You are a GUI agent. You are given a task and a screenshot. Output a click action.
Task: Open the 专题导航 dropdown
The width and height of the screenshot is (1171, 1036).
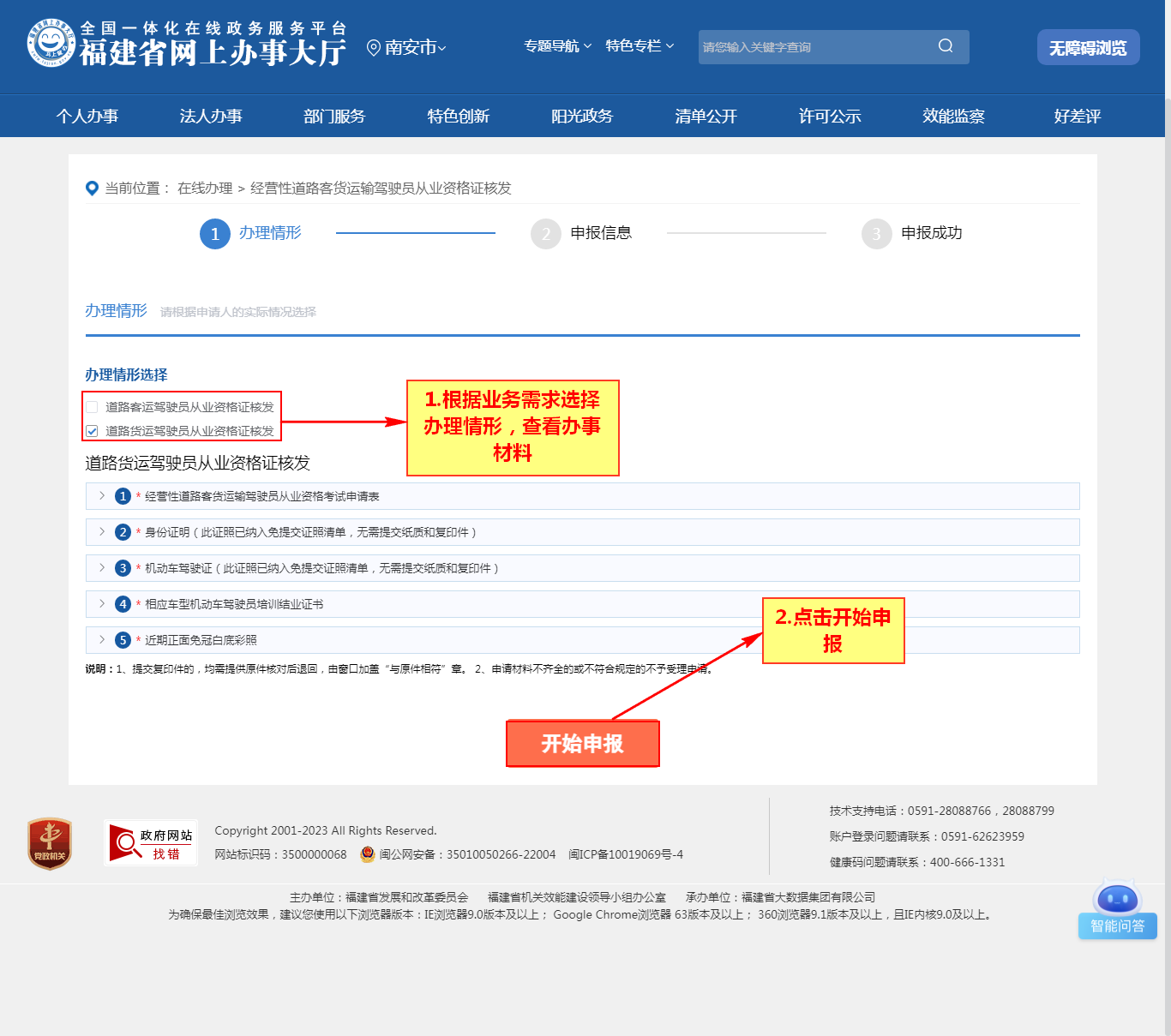[x=558, y=46]
